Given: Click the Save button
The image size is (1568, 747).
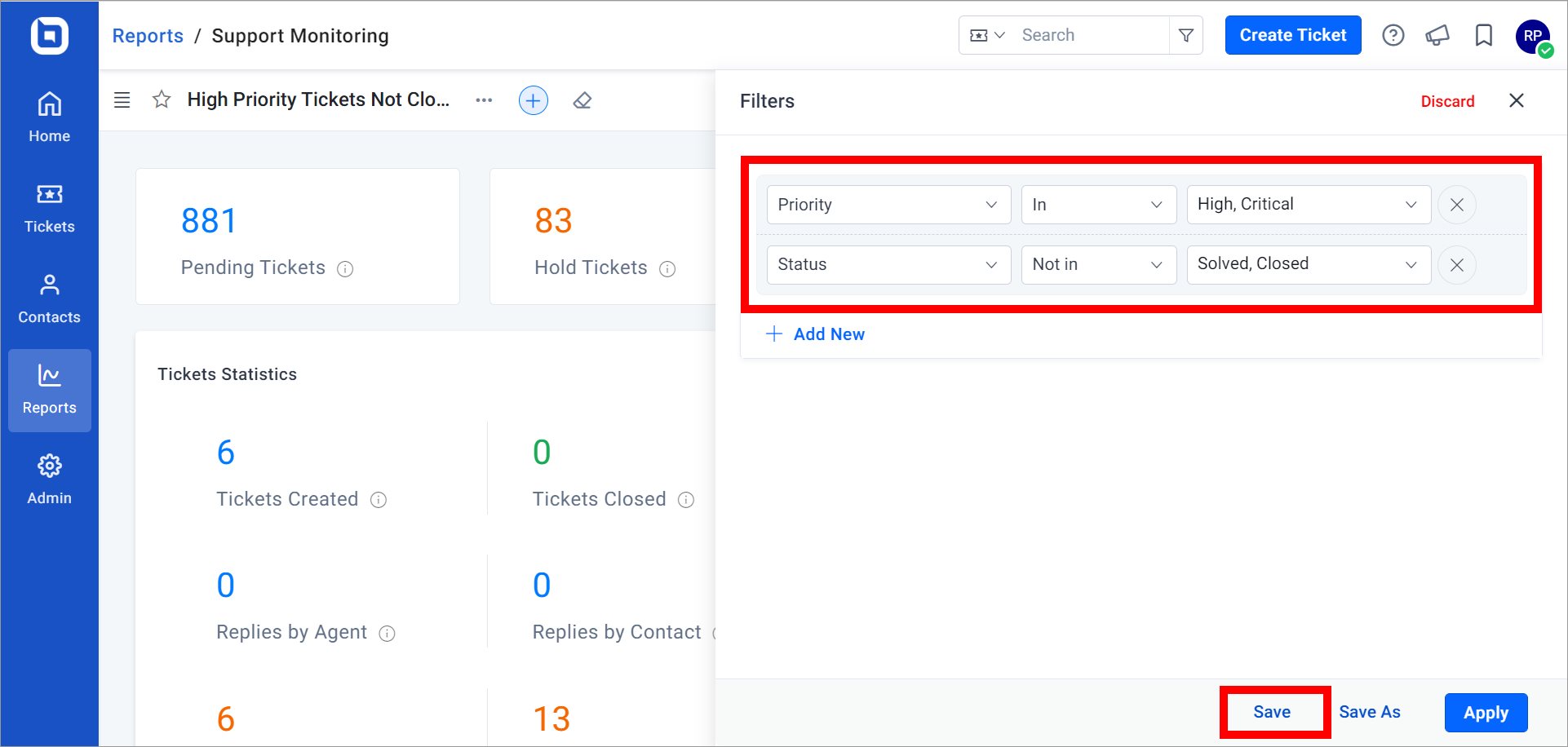Looking at the screenshot, I should [1272, 712].
